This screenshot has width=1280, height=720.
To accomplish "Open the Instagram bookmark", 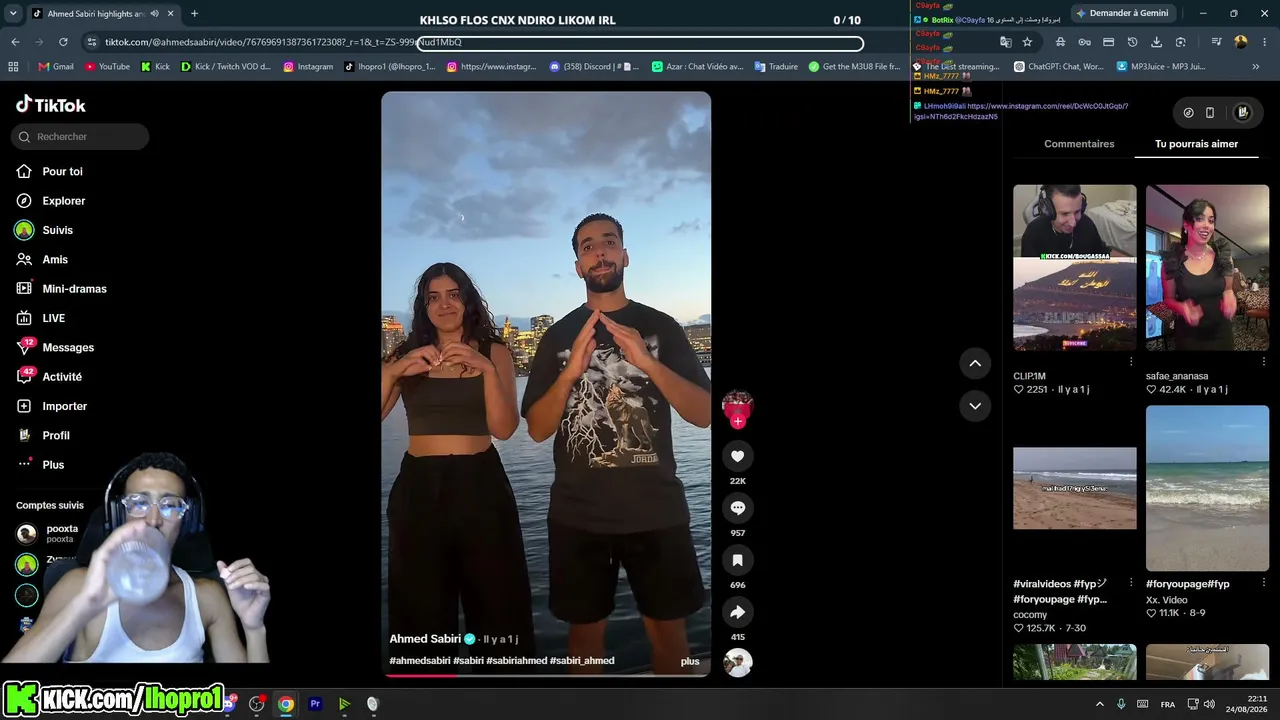I will (x=308, y=67).
